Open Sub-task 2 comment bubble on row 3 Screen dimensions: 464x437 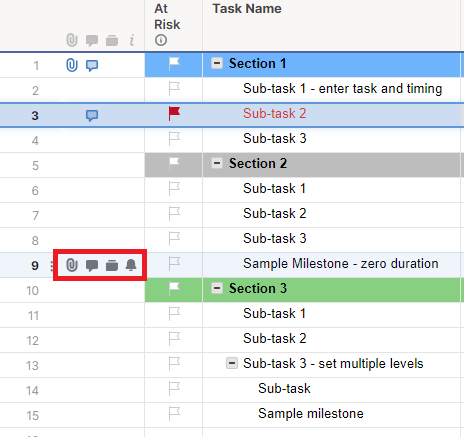pos(92,115)
